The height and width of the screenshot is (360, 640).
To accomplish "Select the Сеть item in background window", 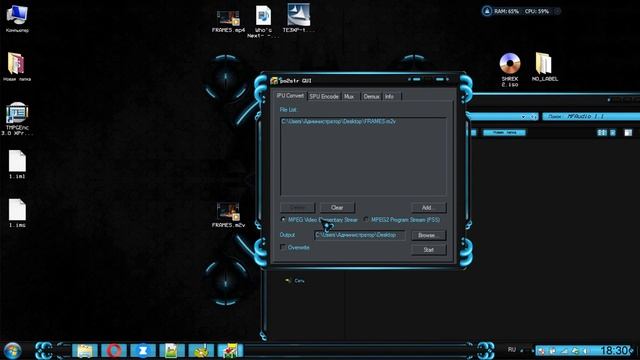I will [x=295, y=281].
